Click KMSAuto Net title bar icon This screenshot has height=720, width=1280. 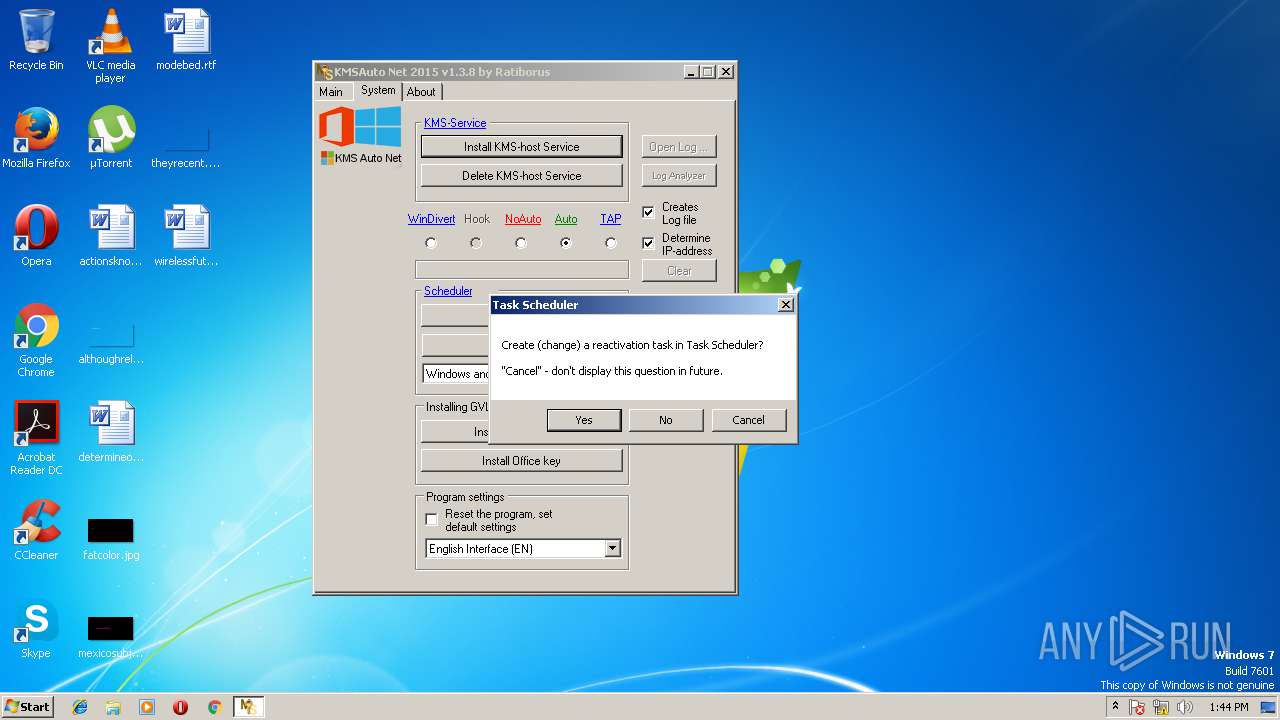(x=325, y=72)
